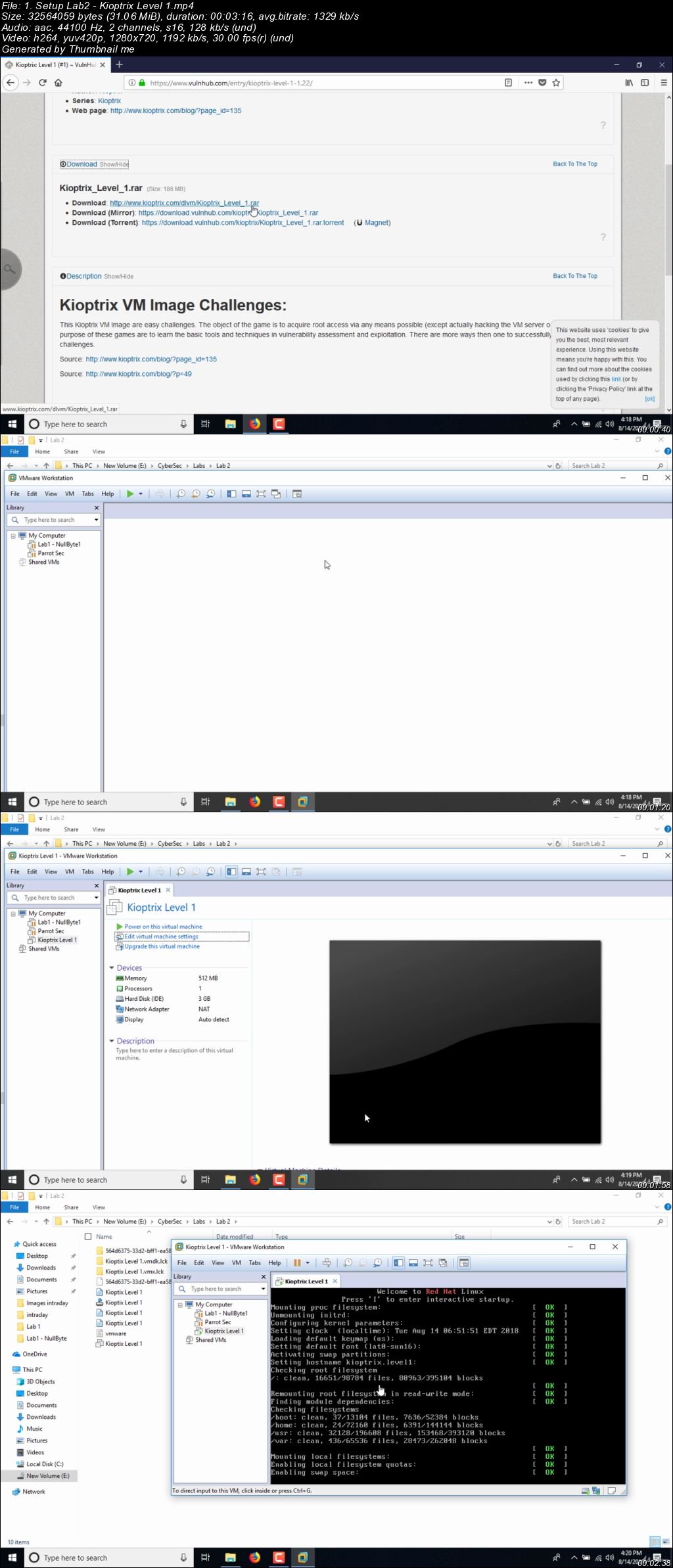Collapse the Devices section in VM summary
Image resolution: width=673 pixels, height=1568 pixels.
point(112,968)
